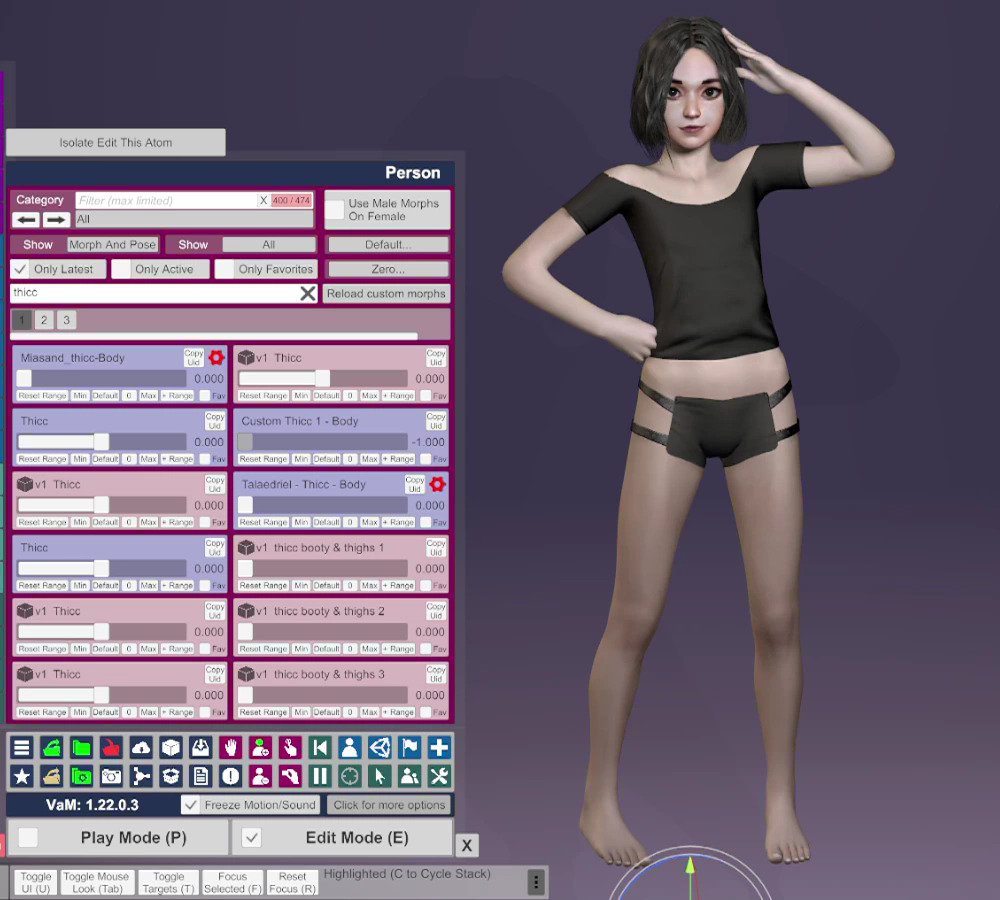Click the Zero... button
Viewport: 1000px width, 900px height.
coord(388,269)
